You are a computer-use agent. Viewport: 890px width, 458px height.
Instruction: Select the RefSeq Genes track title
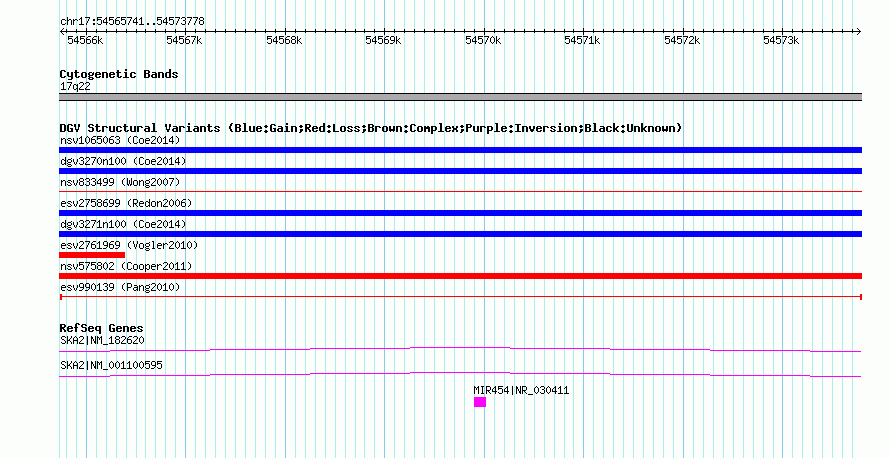coord(101,328)
